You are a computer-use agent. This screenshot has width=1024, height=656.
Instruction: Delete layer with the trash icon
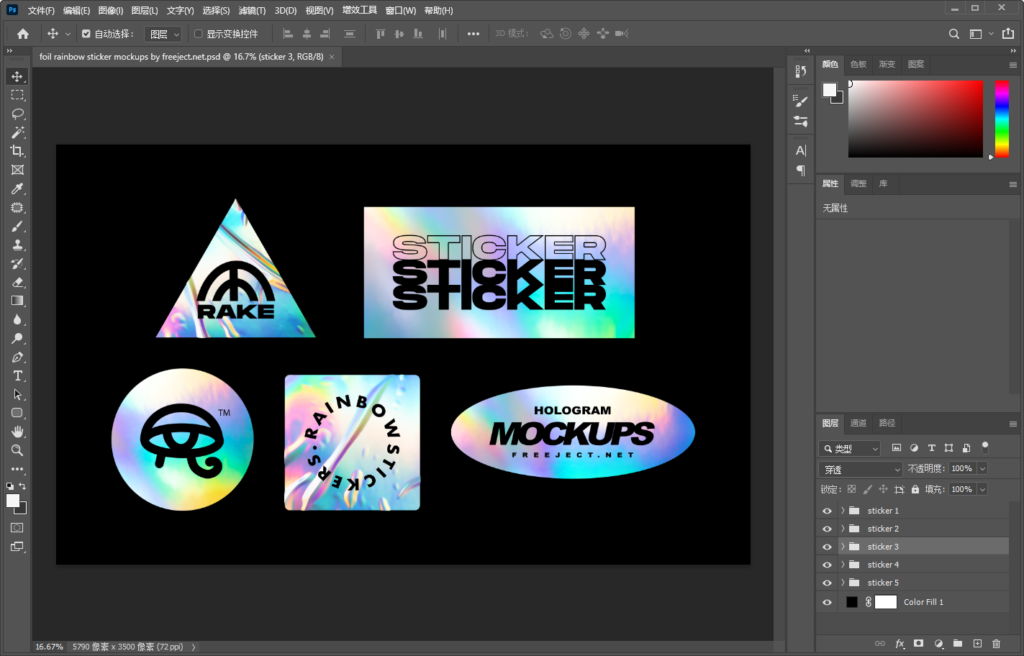coord(996,644)
